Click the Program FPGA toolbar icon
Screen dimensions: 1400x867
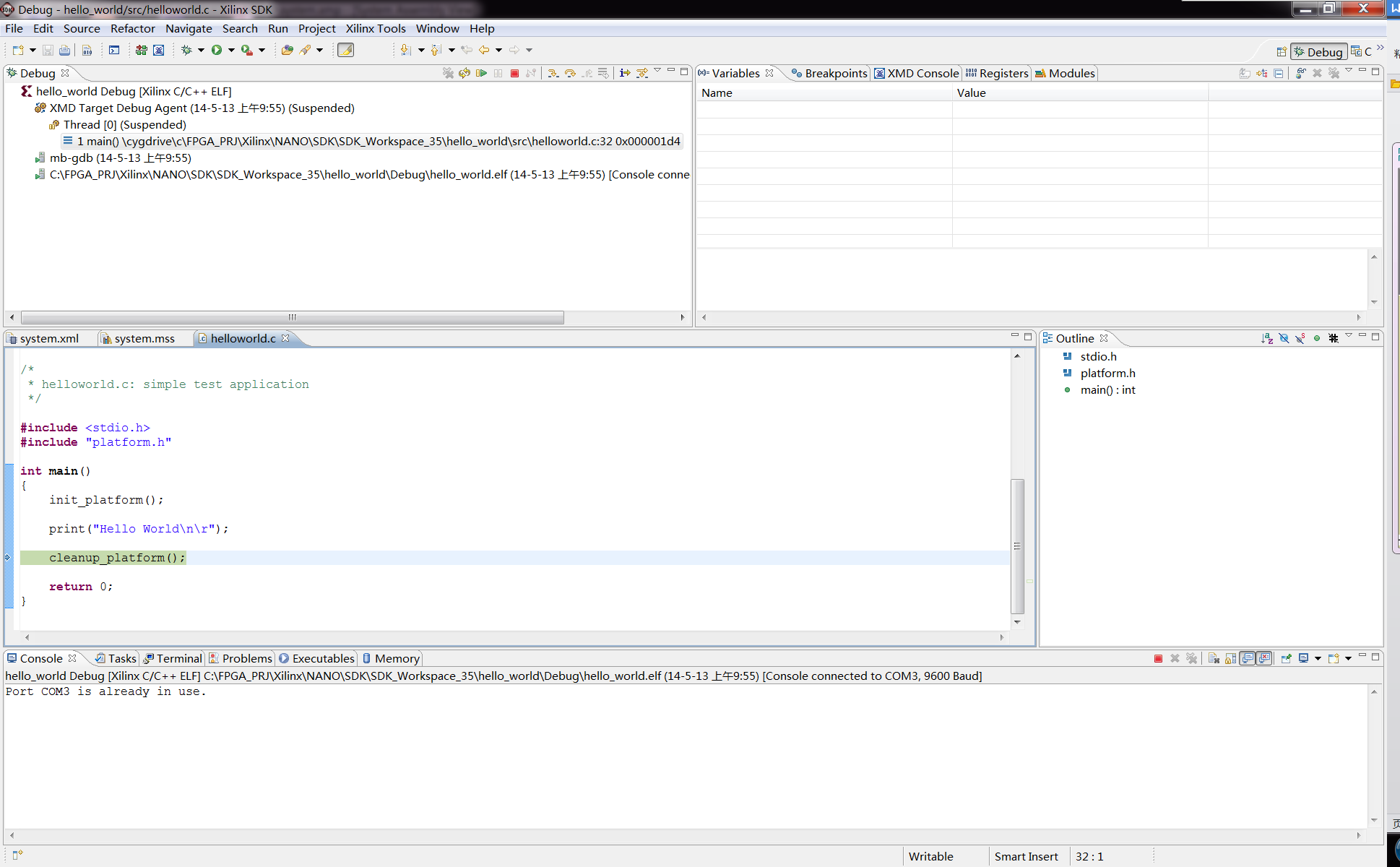(x=142, y=50)
